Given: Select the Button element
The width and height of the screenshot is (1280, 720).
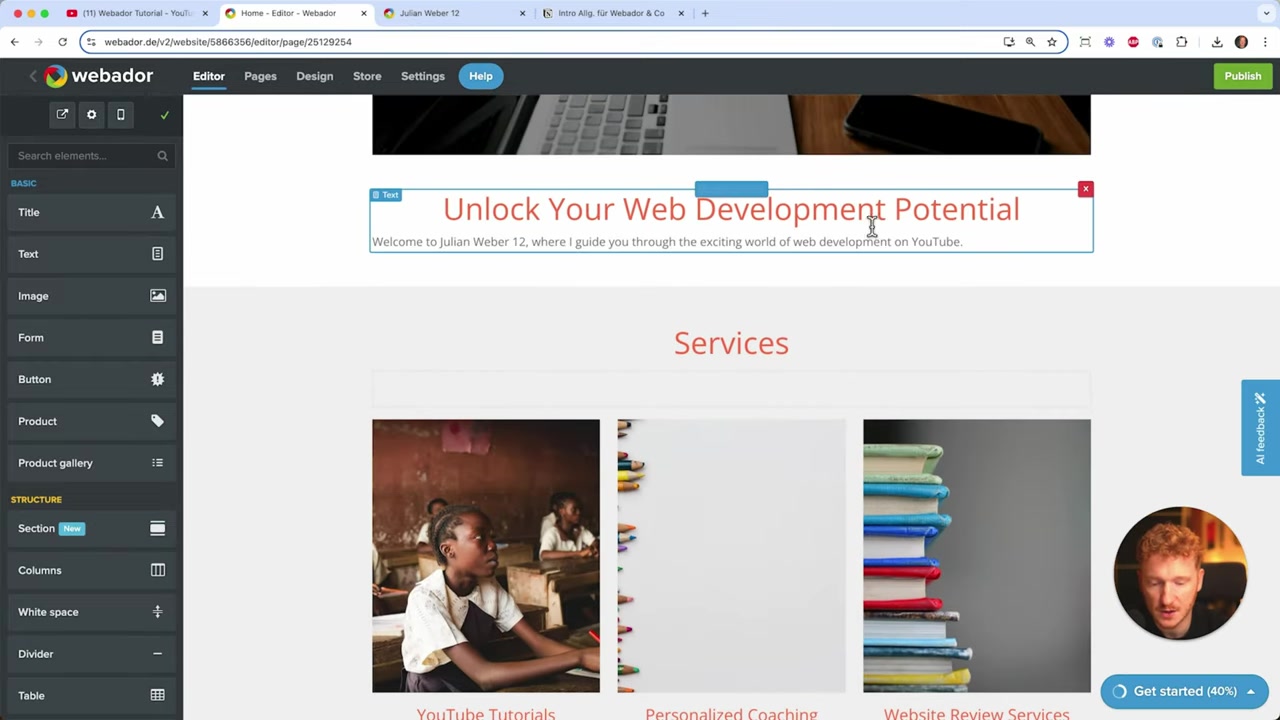Looking at the screenshot, I should point(91,380).
